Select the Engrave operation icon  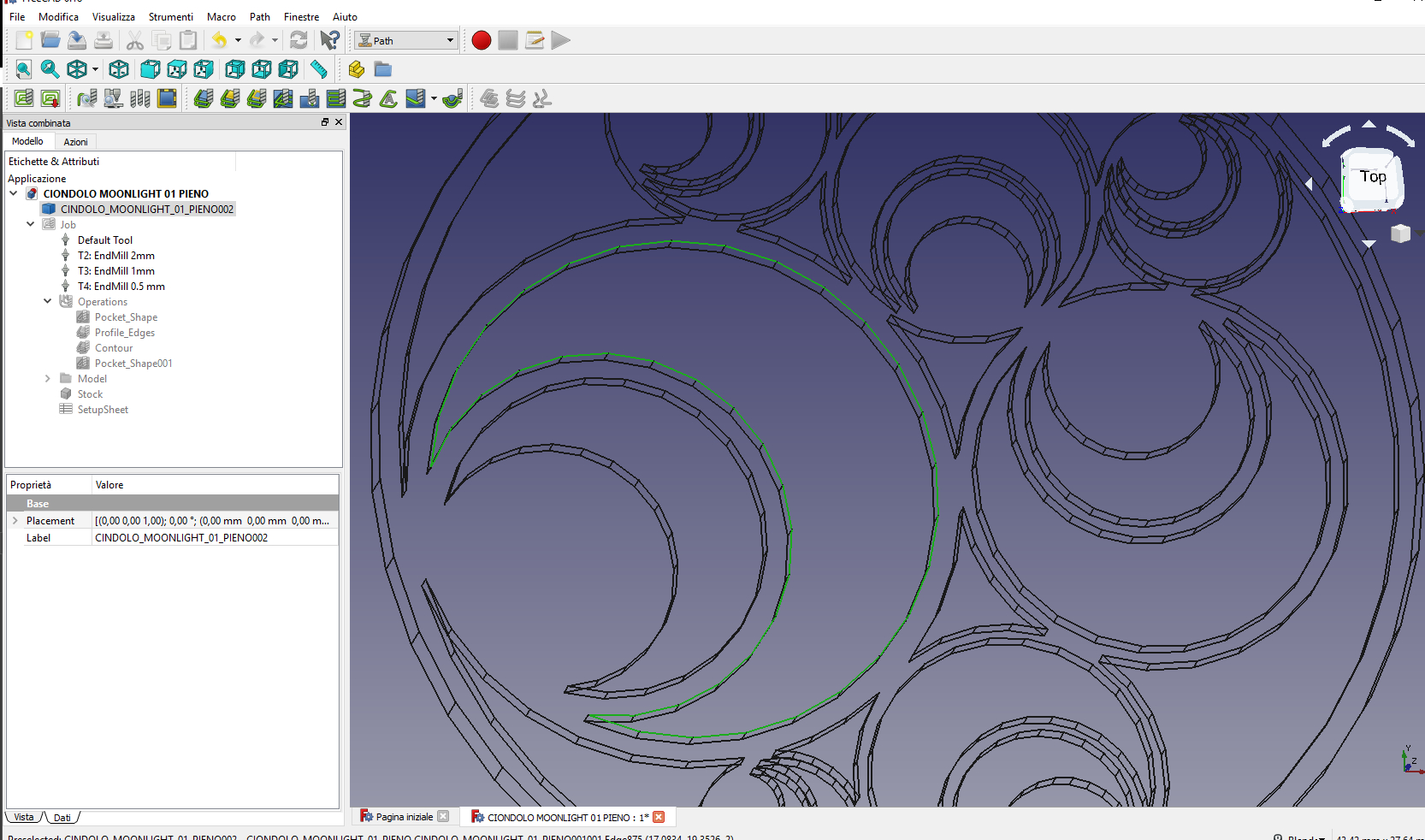389,98
